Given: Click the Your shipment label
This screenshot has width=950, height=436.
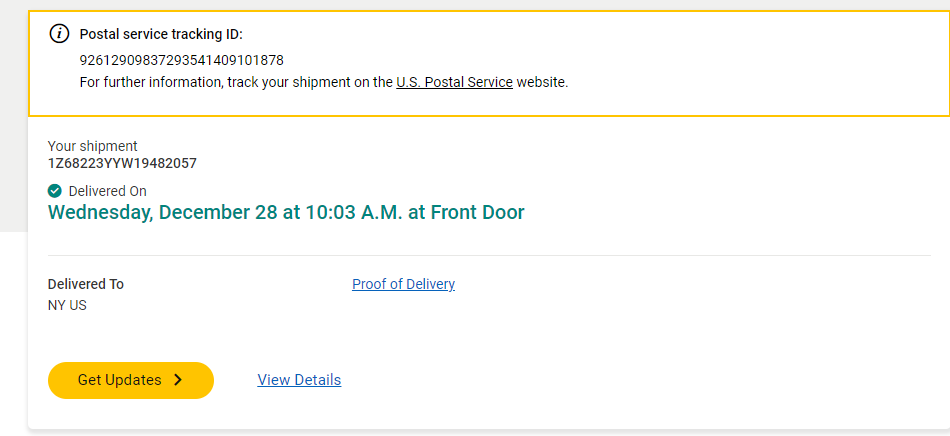Looking at the screenshot, I should pos(93,146).
